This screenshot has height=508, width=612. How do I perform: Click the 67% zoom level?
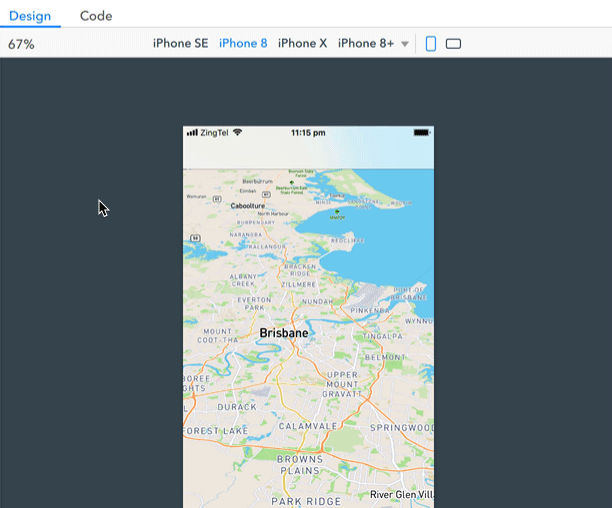[x=21, y=44]
